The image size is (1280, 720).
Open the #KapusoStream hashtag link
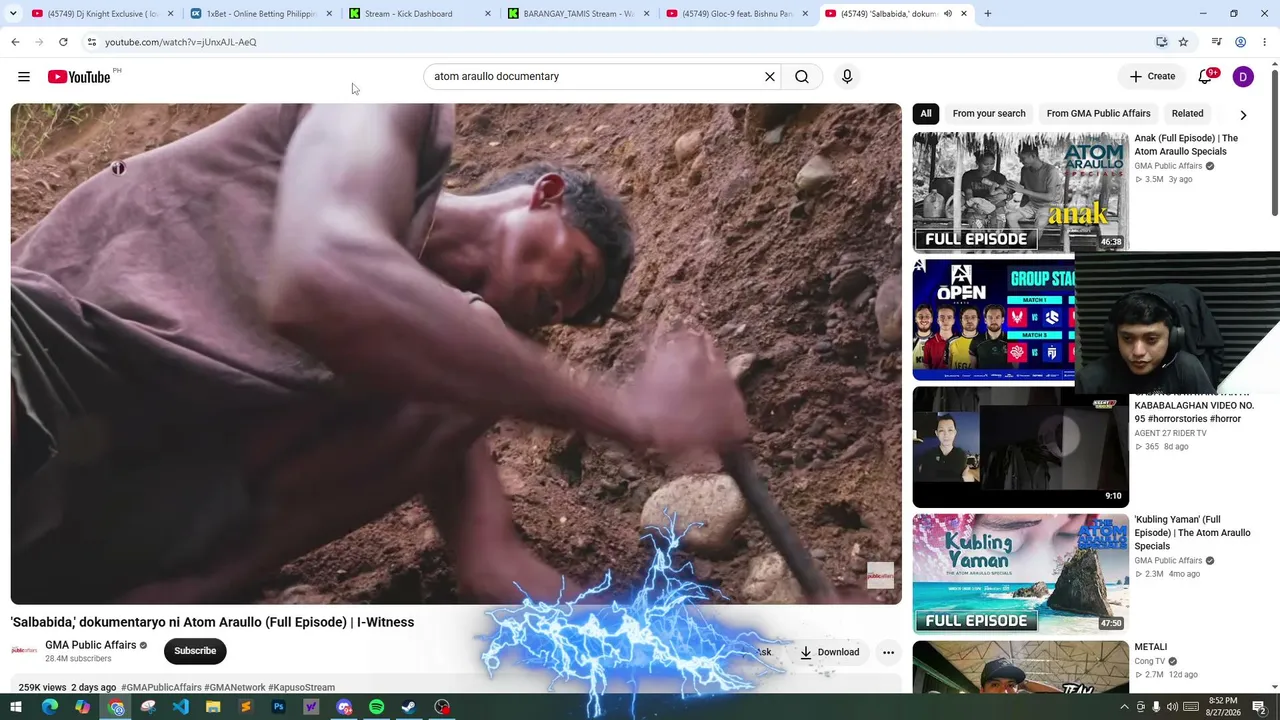click(301, 688)
